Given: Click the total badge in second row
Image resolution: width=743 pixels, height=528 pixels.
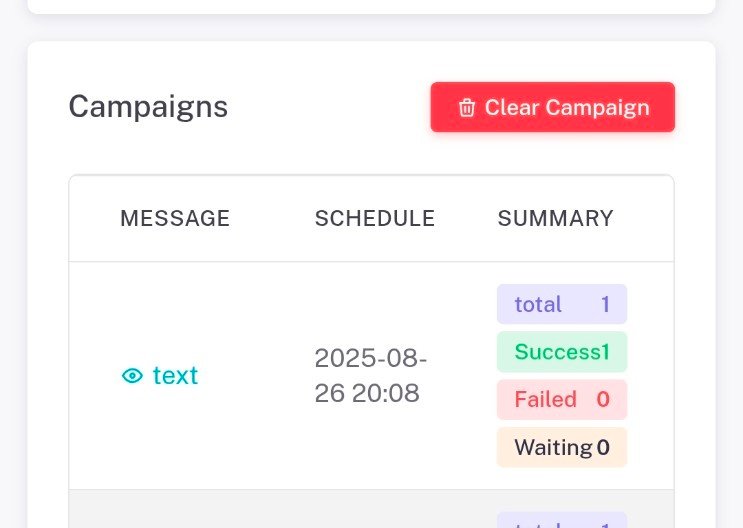Looking at the screenshot, I should (x=561, y=520).
